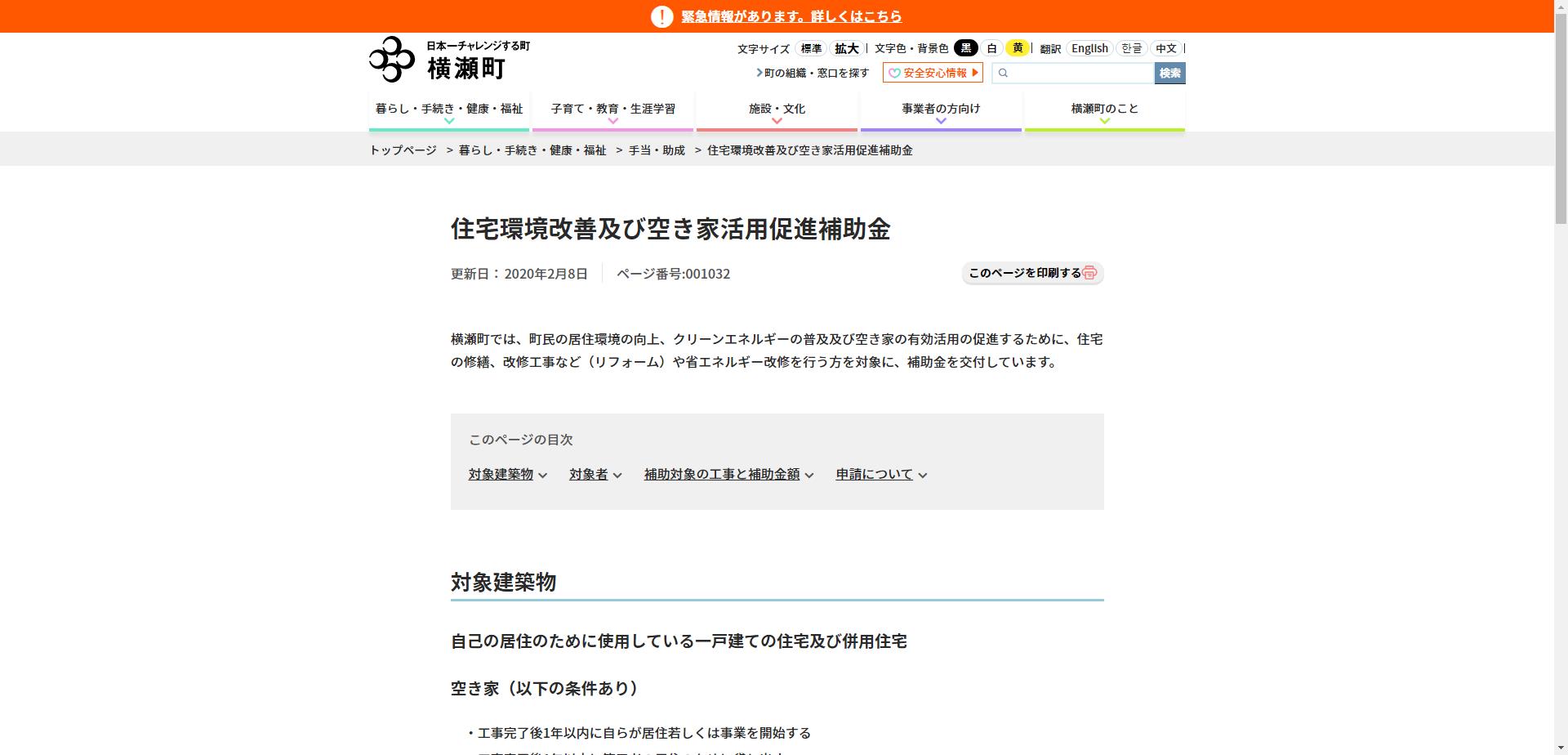Click the 翻訳 label

tap(1050, 49)
